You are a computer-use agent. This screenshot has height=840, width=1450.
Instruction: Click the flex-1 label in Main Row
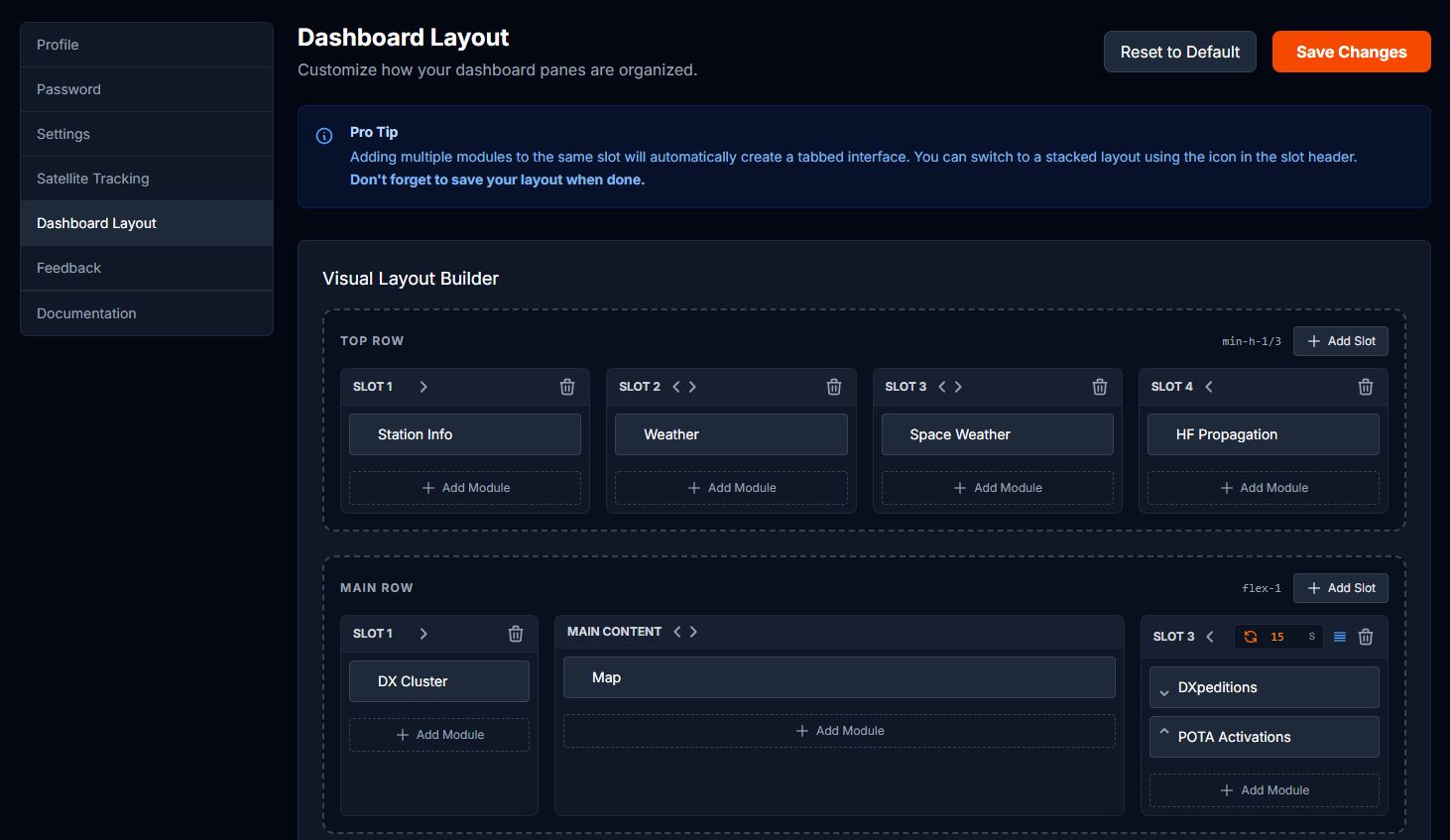(1262, 588)
